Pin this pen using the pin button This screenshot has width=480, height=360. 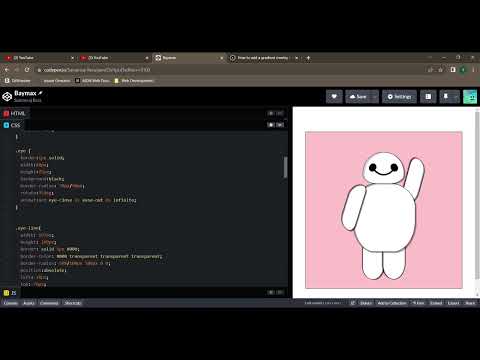pyautogui.click(x=446, y=97)
